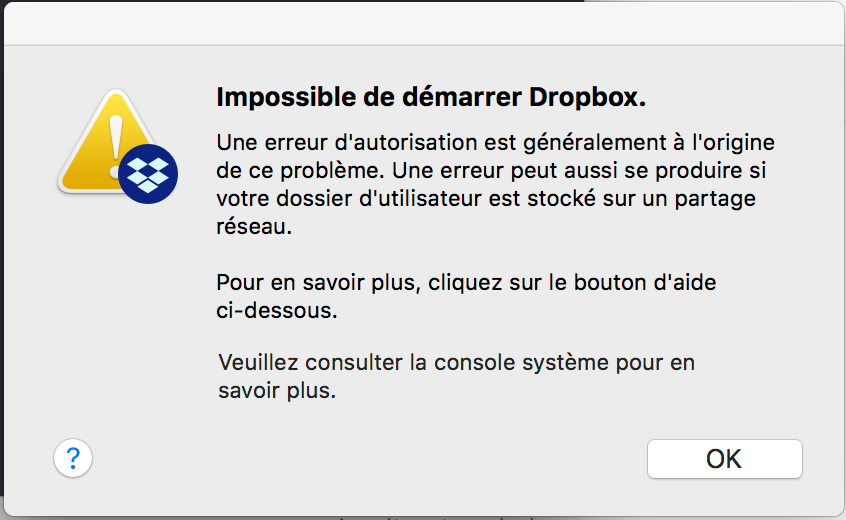Open help with the question mark button

click(73, 459)
